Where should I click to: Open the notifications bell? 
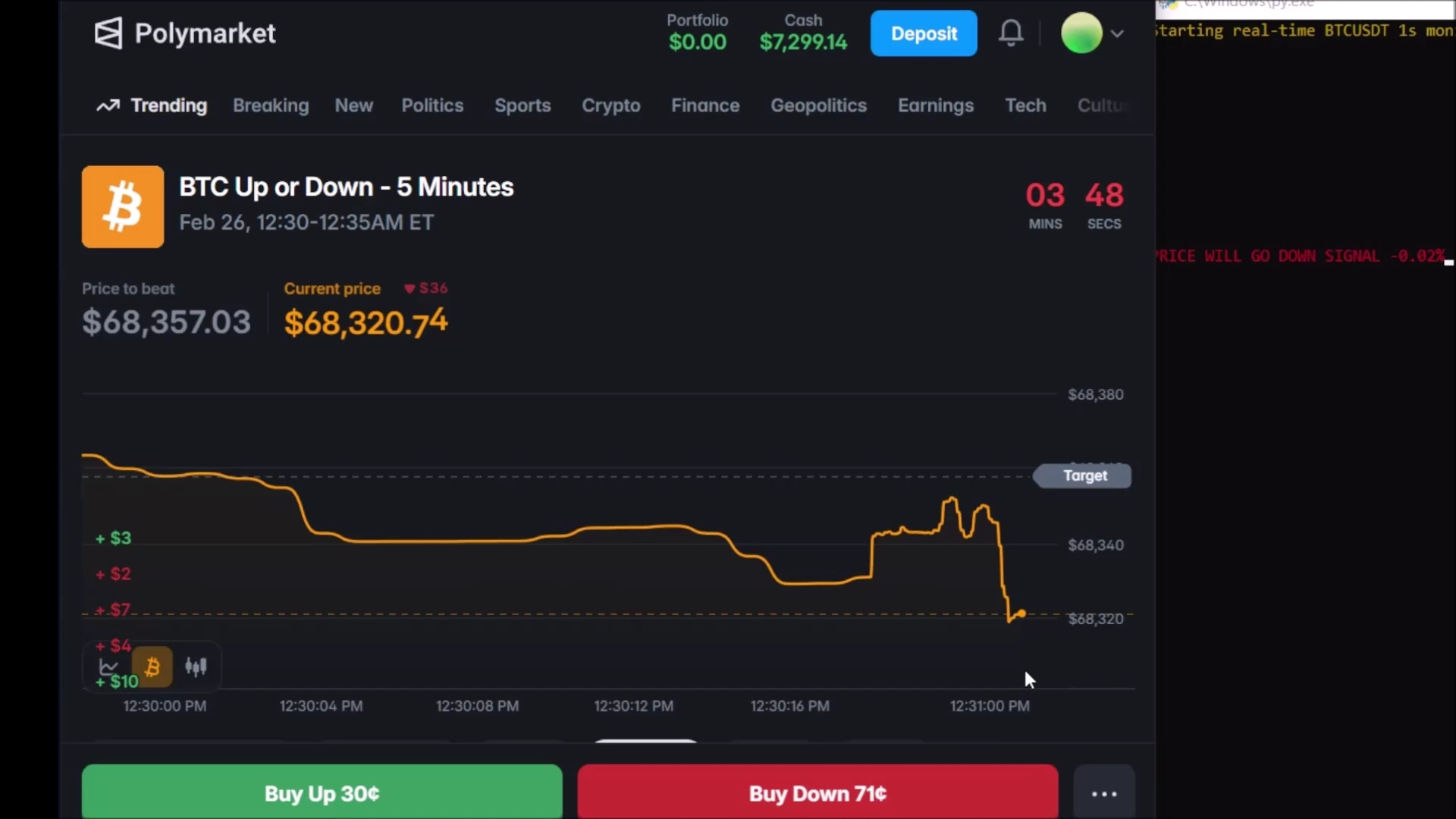click(x=1011, y=33)
